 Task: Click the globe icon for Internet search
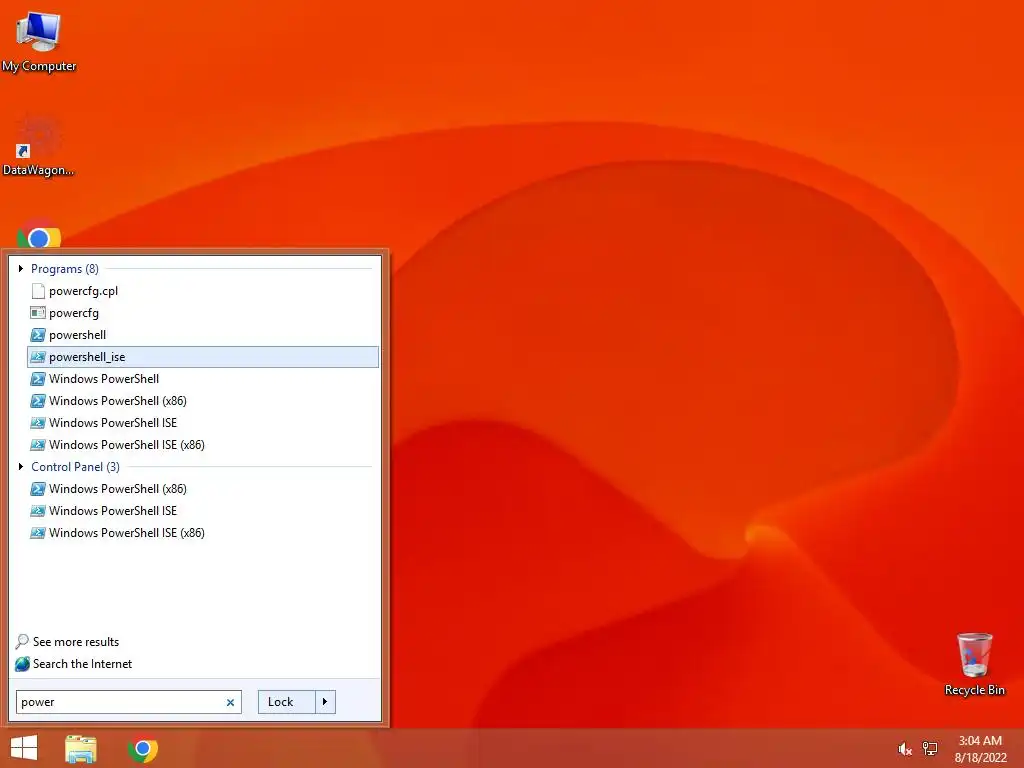[22, 664]
